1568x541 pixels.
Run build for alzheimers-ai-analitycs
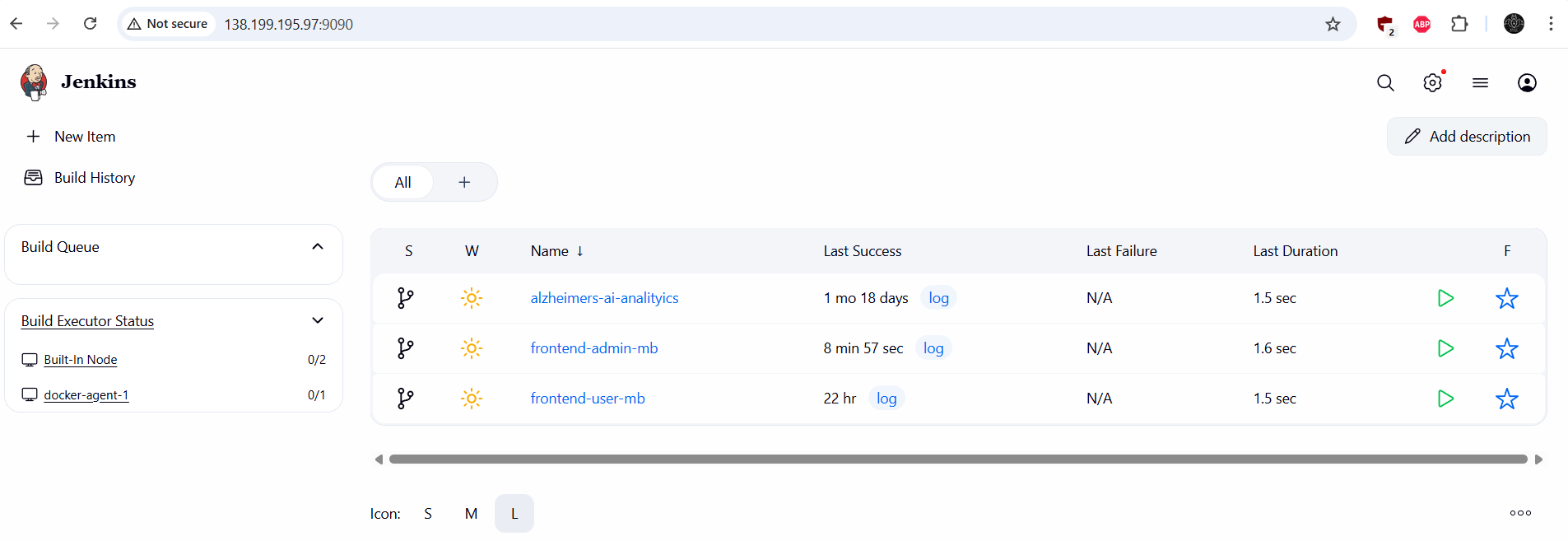(1445, 298)
